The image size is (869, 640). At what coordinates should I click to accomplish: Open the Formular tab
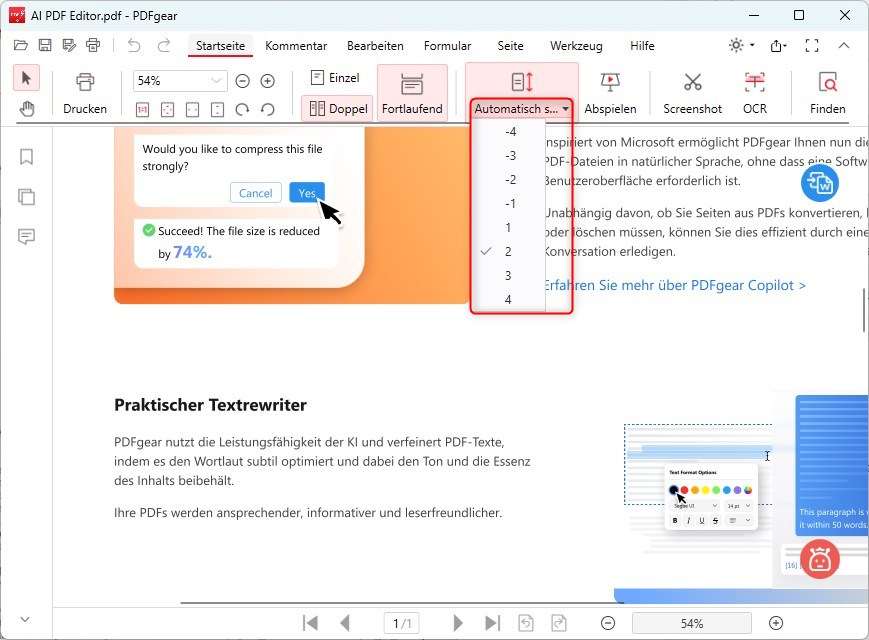[x=447, y=46]
